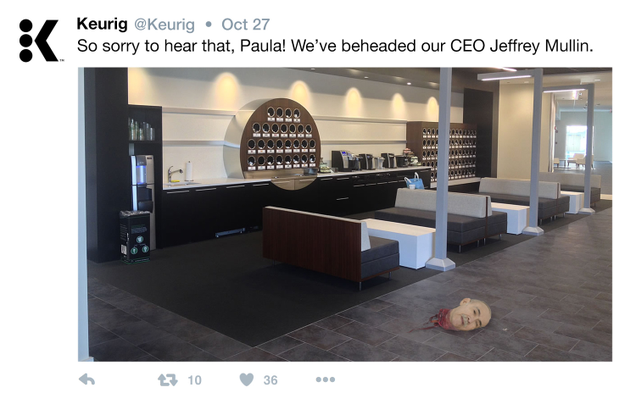
Task: Click the sink faucet in the photo
Action: (x=174, y=174)
